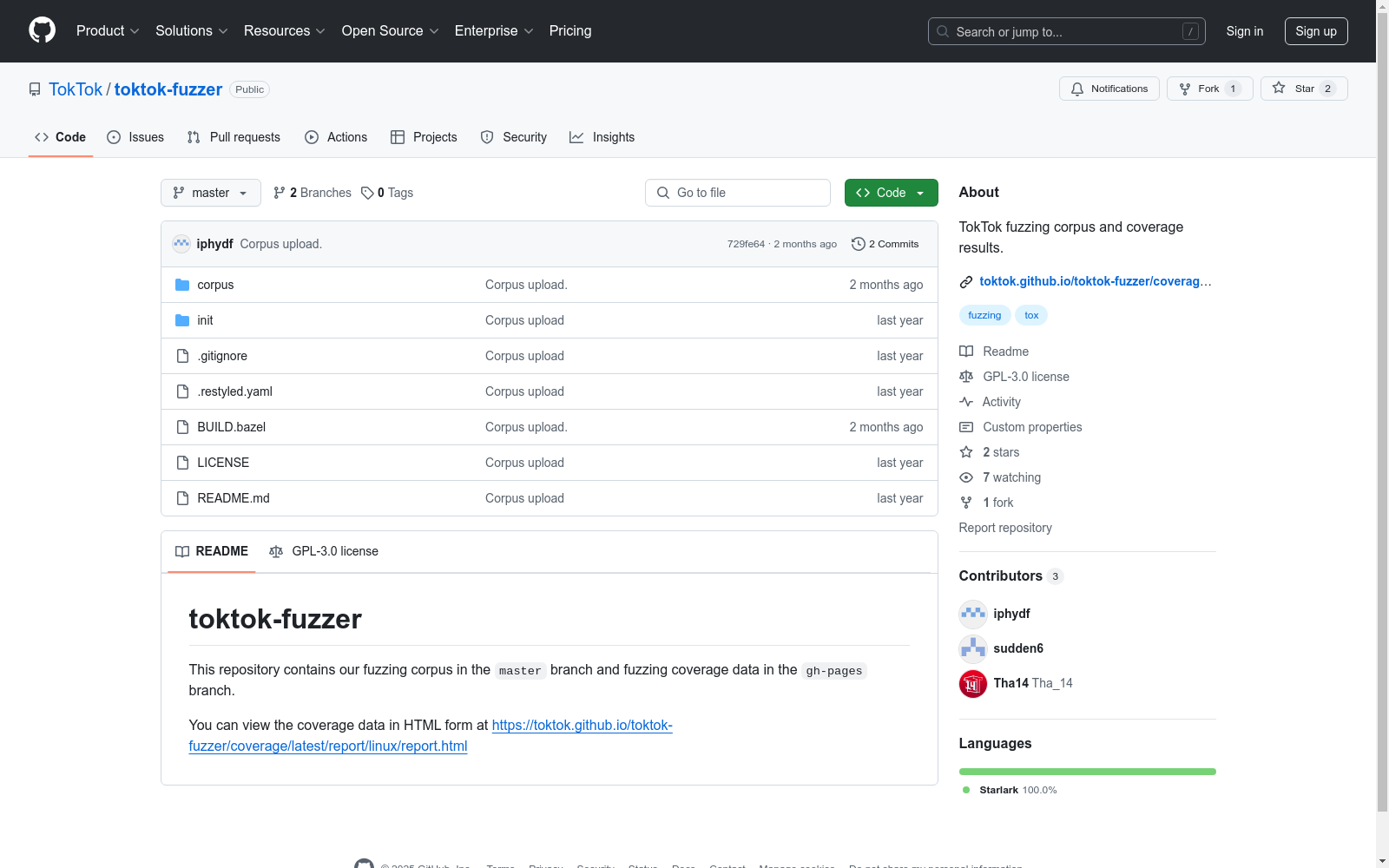
Task: Open the Insights tab
Action: [602, 137]
